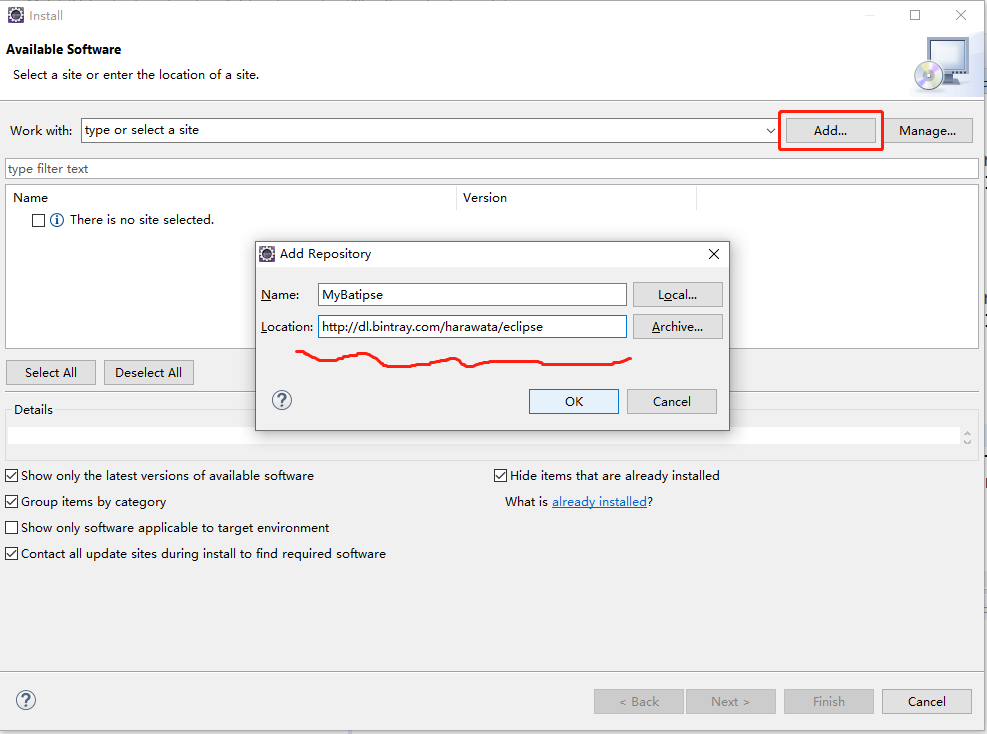Click the Install dialog icon in the title bar
The height and width of the screenshot is (734, 987).
coord(14,15)
